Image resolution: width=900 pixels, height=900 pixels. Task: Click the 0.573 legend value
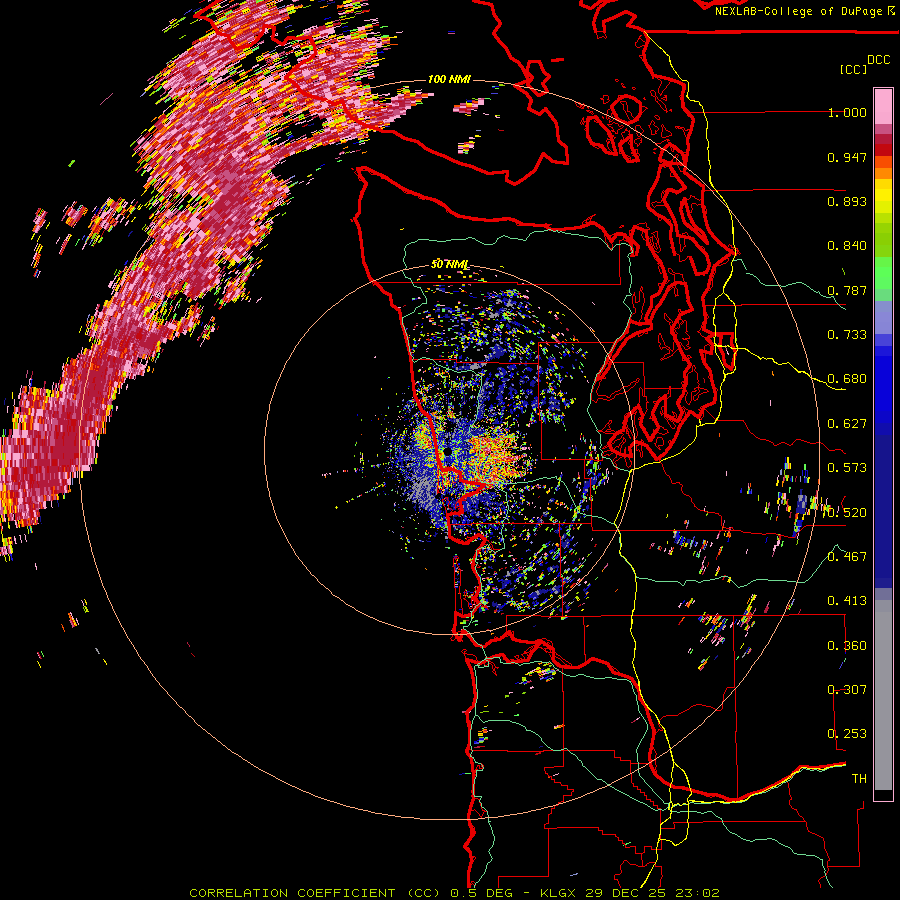pyautogui.click(x=847, y=468)
